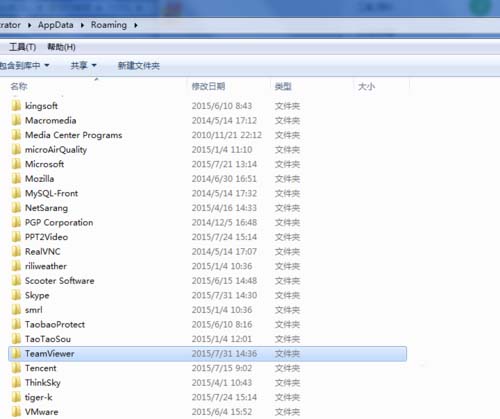Screen dimensions: 500x419
Task: Click Roaming in the address path
Action: click(109, 25)
